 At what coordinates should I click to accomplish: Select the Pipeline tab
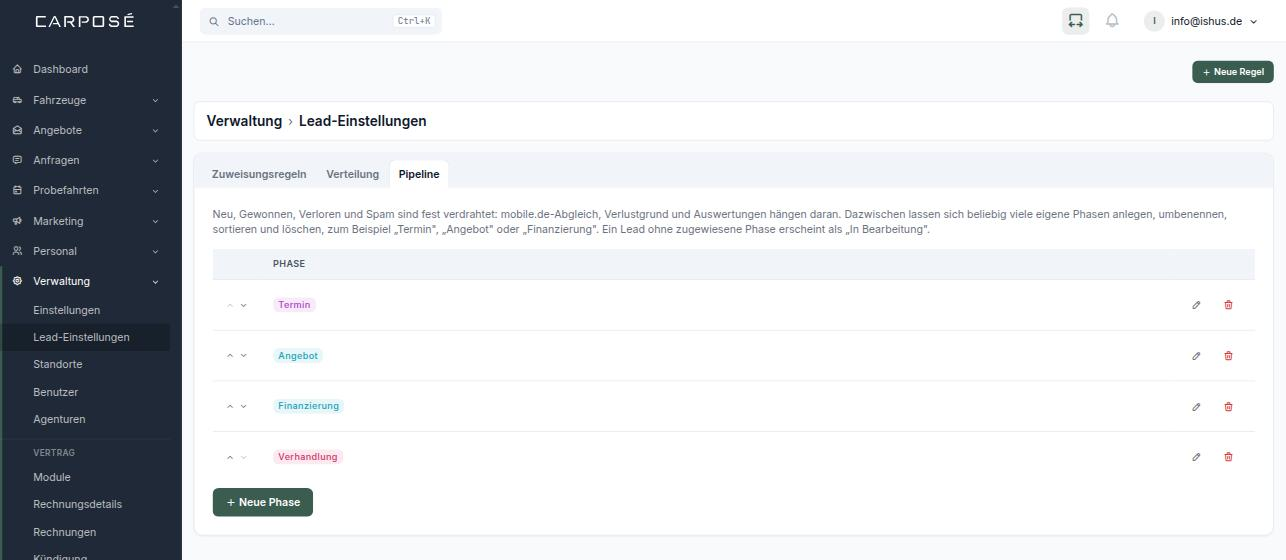419,174
